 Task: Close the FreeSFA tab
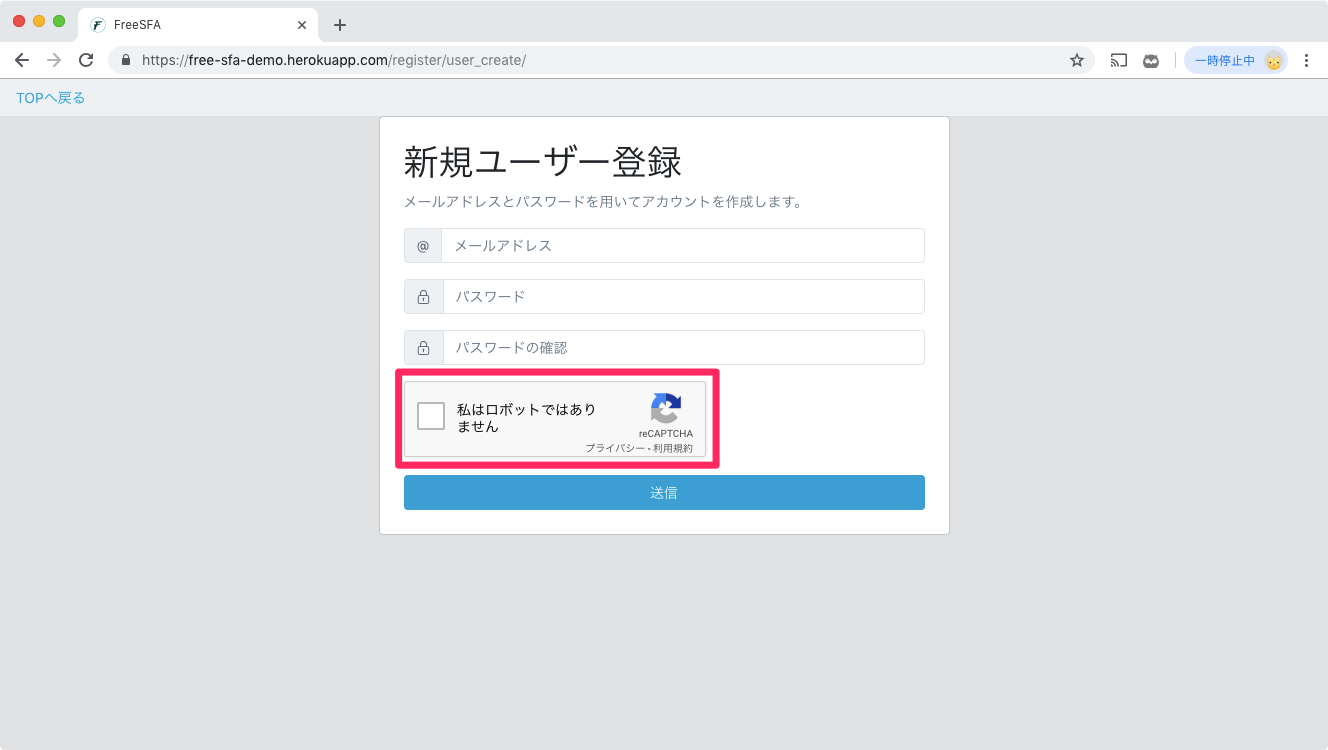tap(302, 25)
